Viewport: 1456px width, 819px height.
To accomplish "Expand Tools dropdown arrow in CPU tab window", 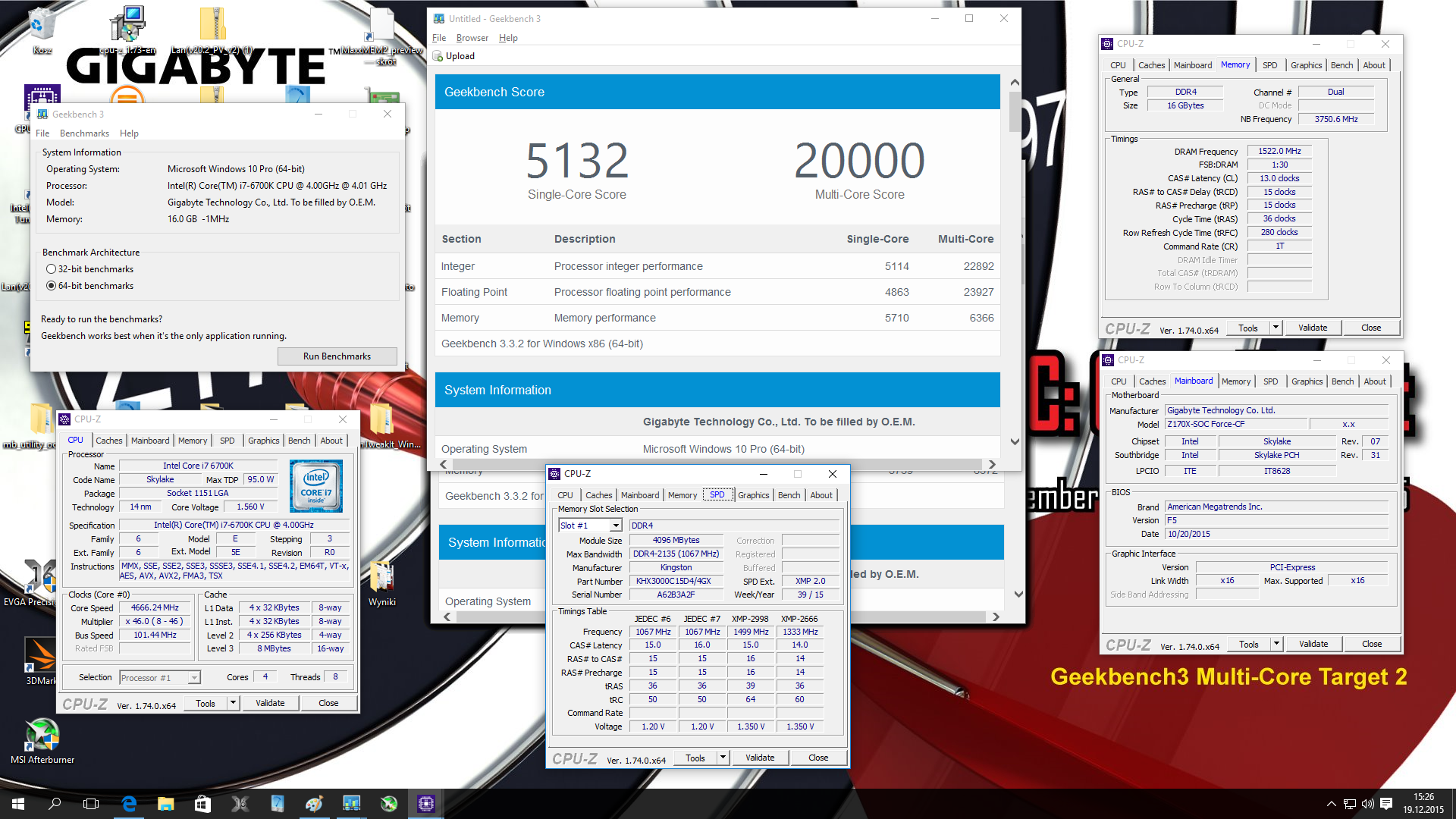I will click(x=234, y=704).
